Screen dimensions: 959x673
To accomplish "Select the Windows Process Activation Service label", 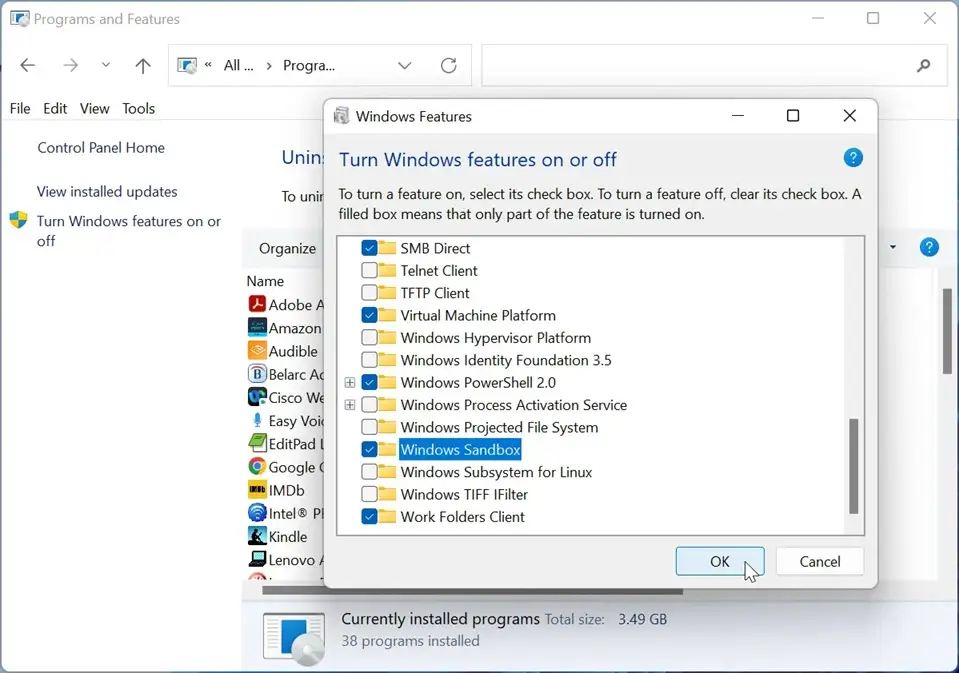I will (x=514, y=405).
